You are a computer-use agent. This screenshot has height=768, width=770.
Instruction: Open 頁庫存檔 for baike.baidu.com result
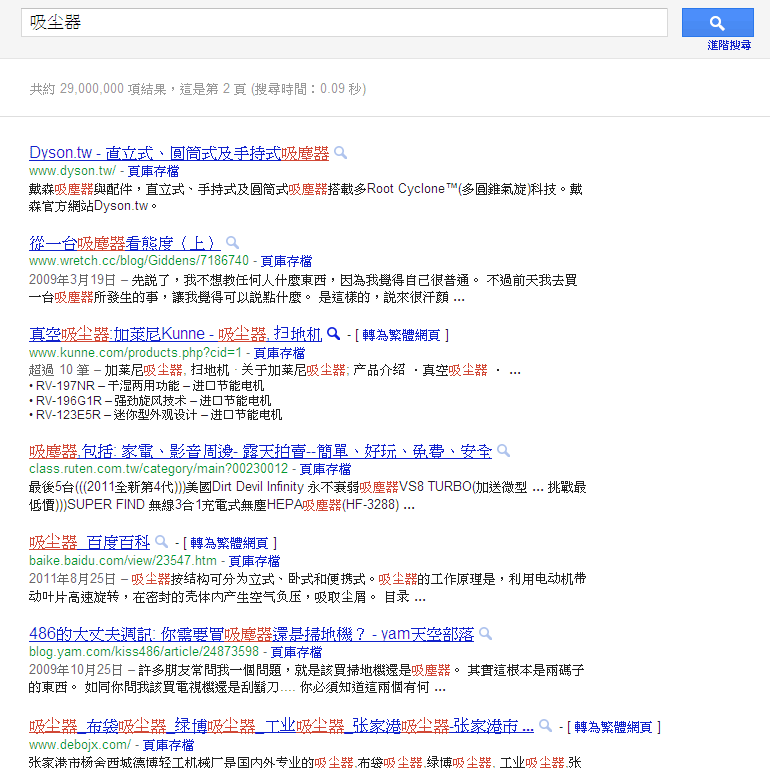point(254,561)
